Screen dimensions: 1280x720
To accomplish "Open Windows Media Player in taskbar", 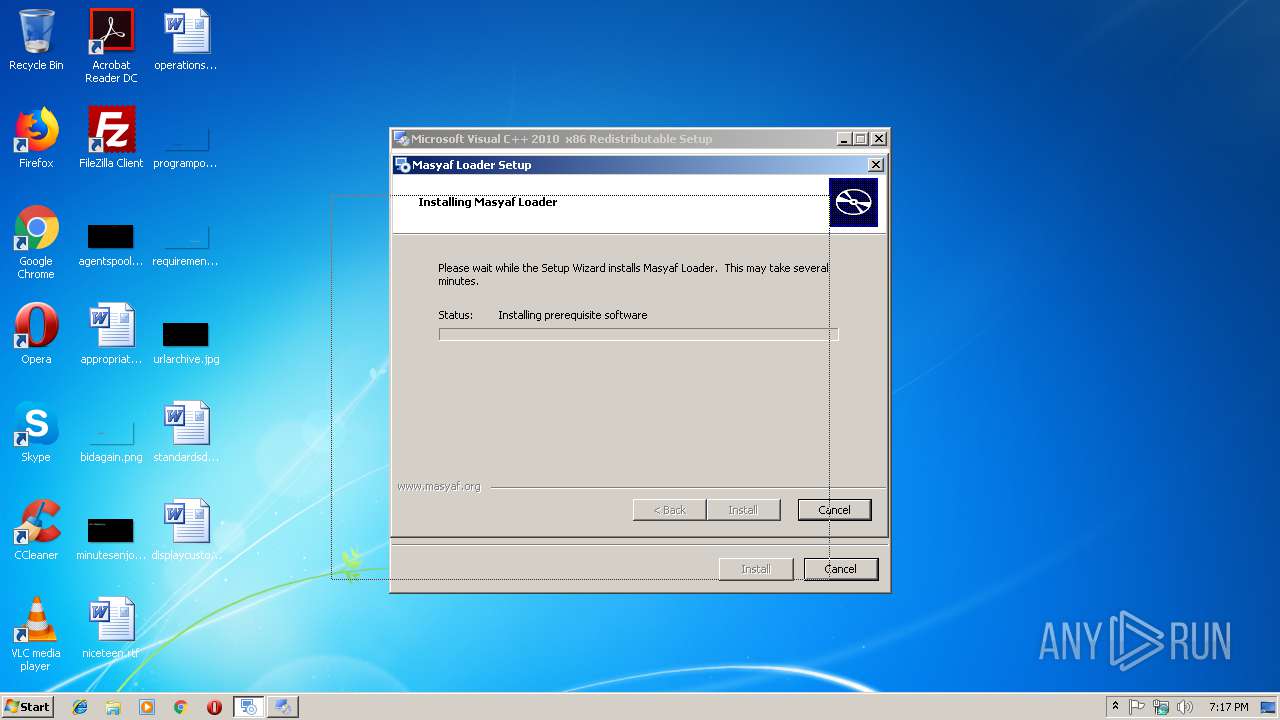I will [x=147, y=707].
